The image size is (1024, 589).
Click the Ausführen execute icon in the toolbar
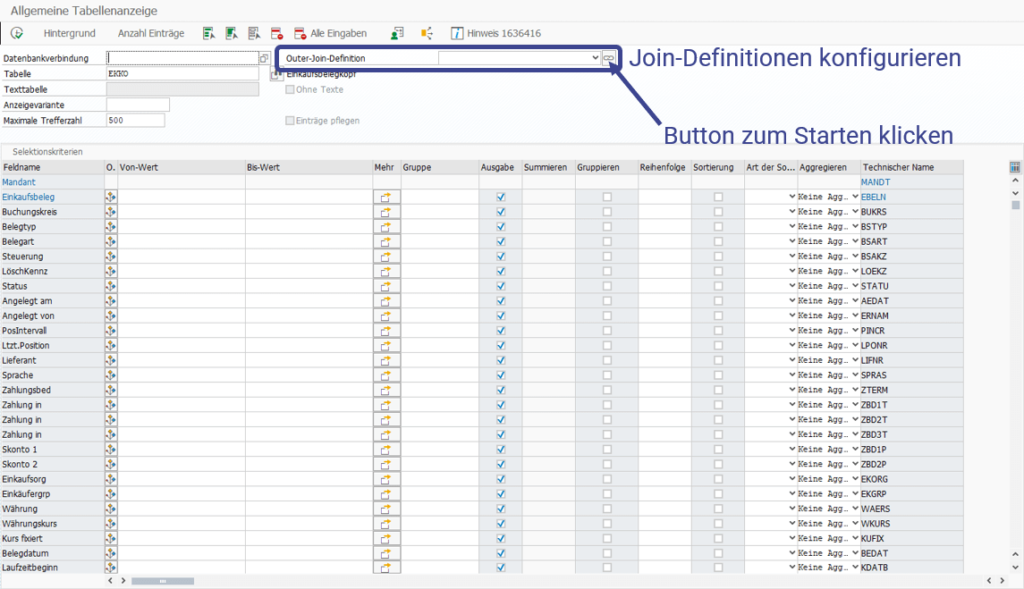tap(16, 33)
